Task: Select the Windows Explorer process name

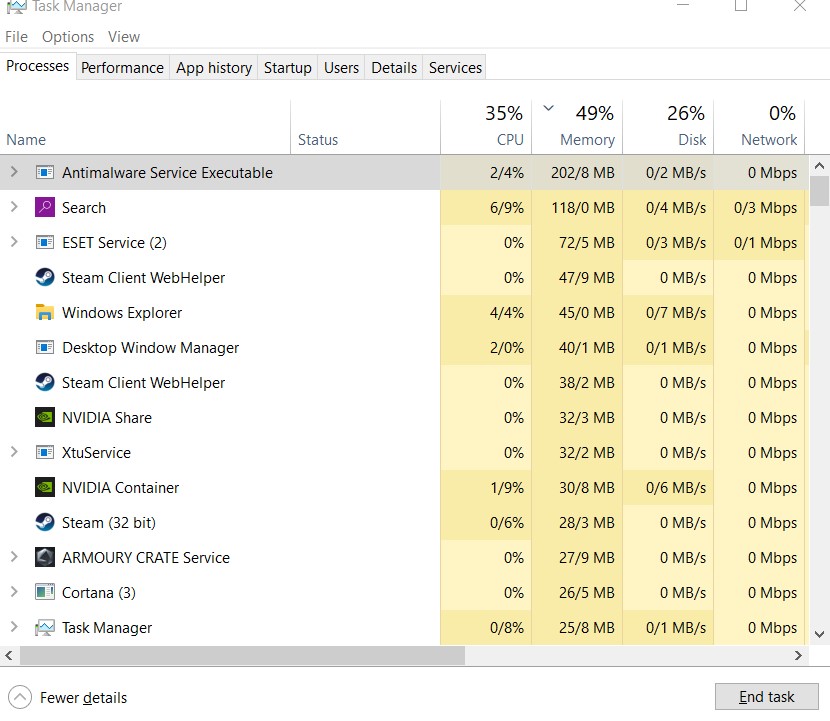Action: tap(122, 313)
